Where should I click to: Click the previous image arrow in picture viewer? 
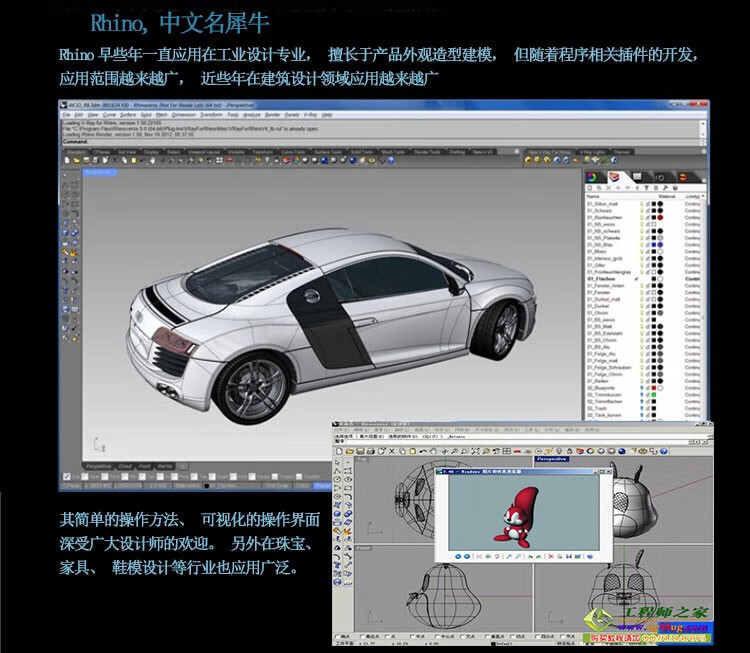[x=458, y=557]
